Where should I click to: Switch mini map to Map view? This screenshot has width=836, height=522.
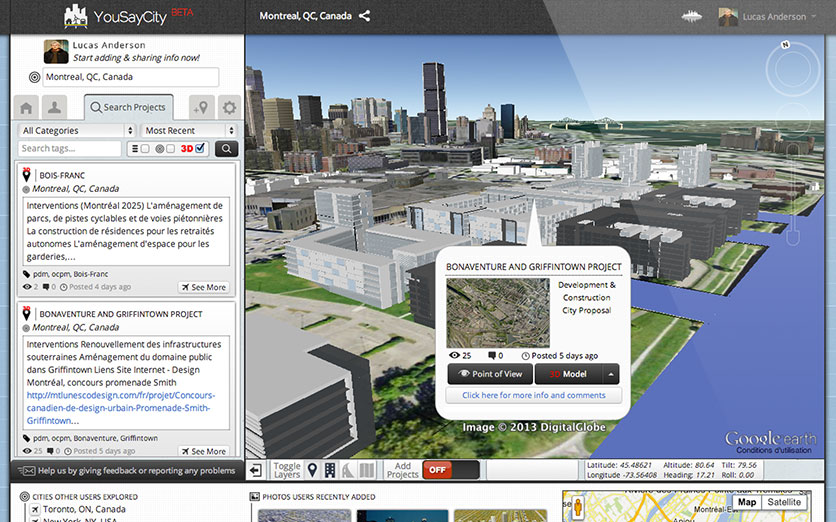coord(746,502)
